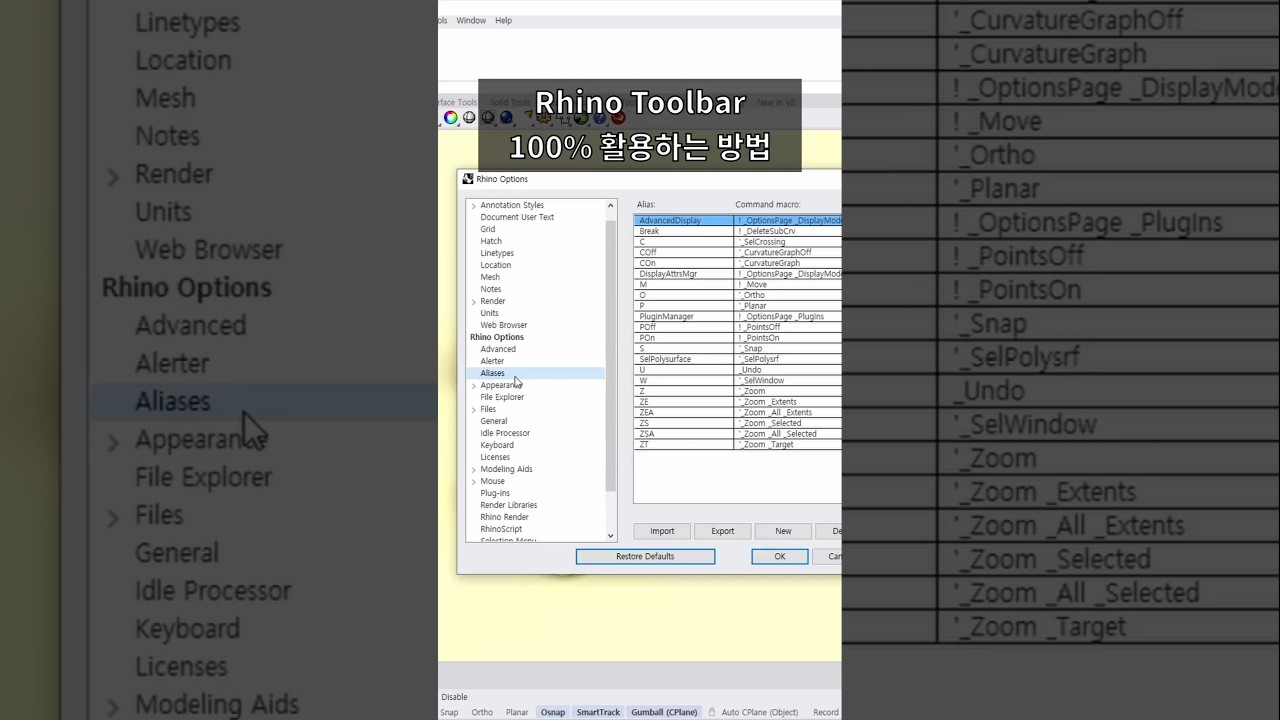
Task: Open the Window menu
Action: click(x=471, y=20)
